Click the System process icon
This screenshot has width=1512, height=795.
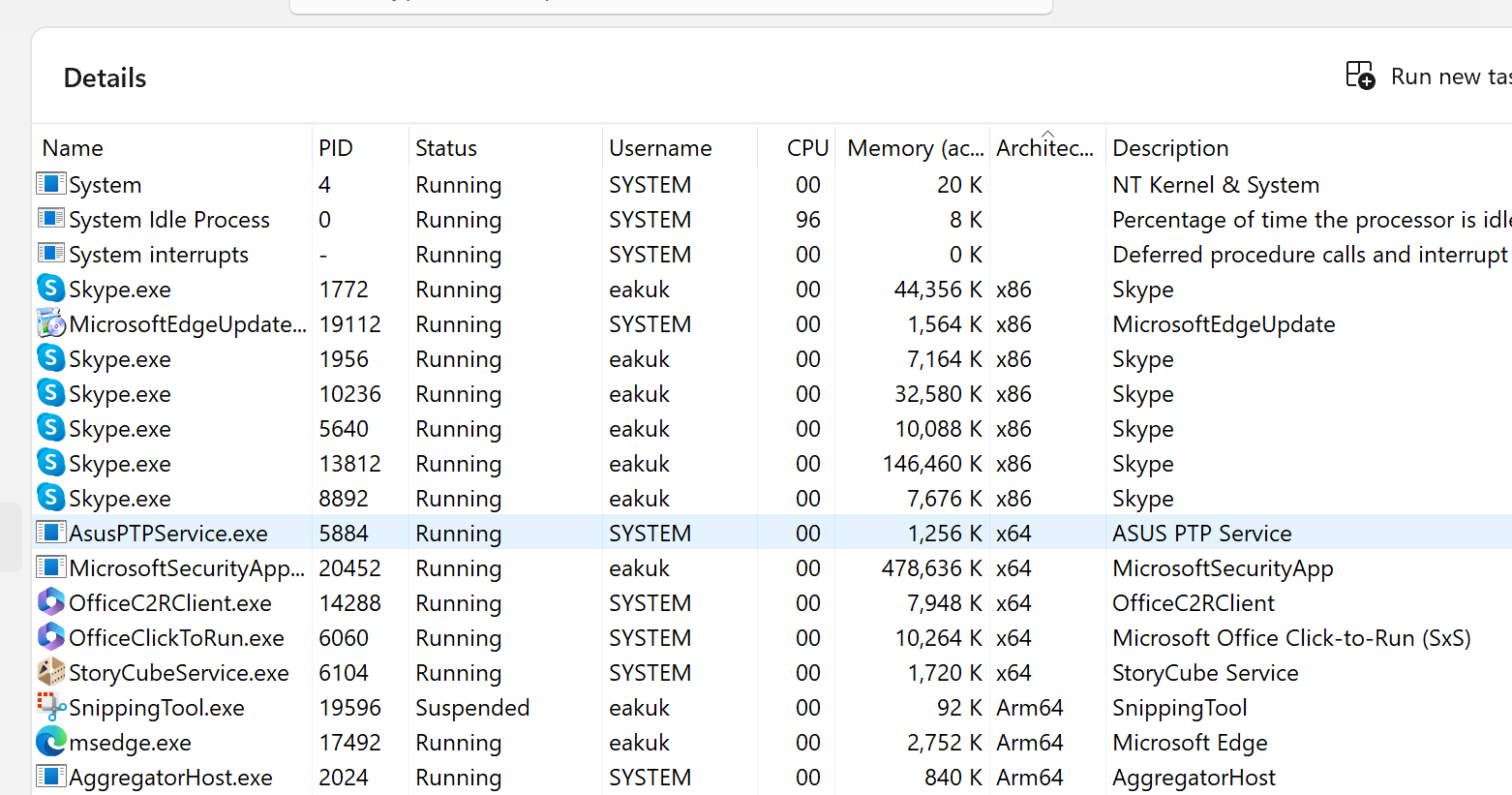[x=51, y=183]
